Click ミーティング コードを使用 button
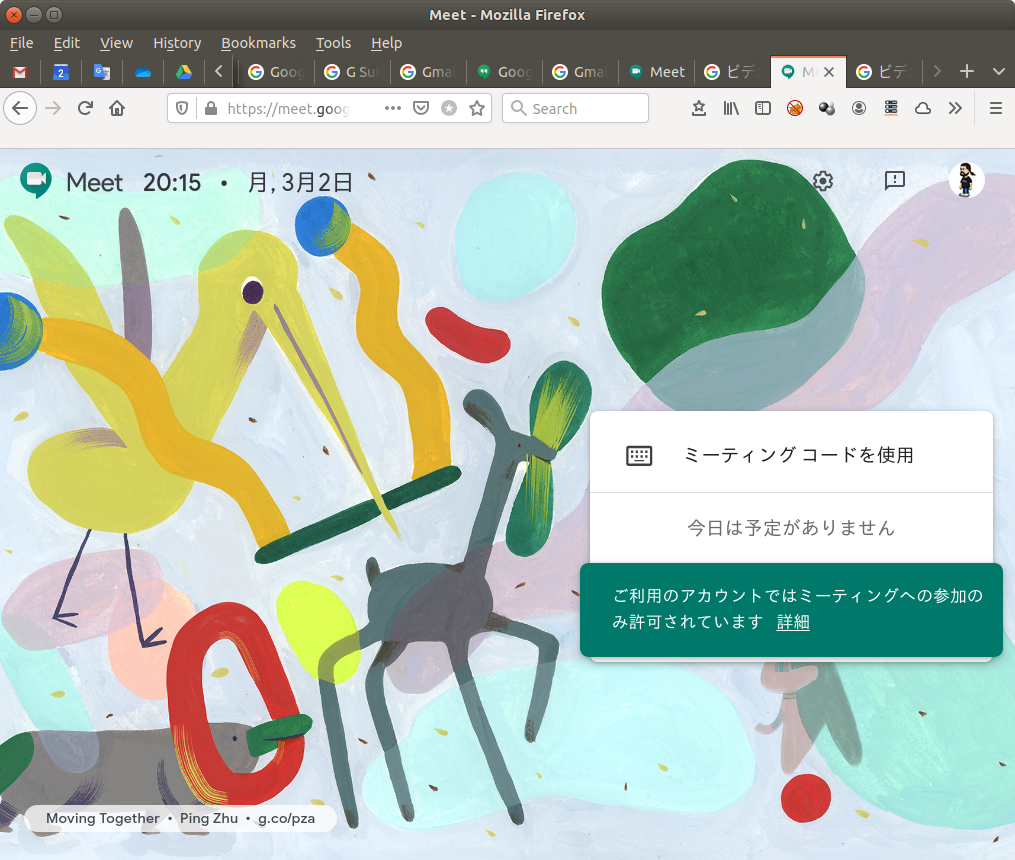The width and height of the screenshot is (1015, 860). pyautogui.click(x=791, y=455)
